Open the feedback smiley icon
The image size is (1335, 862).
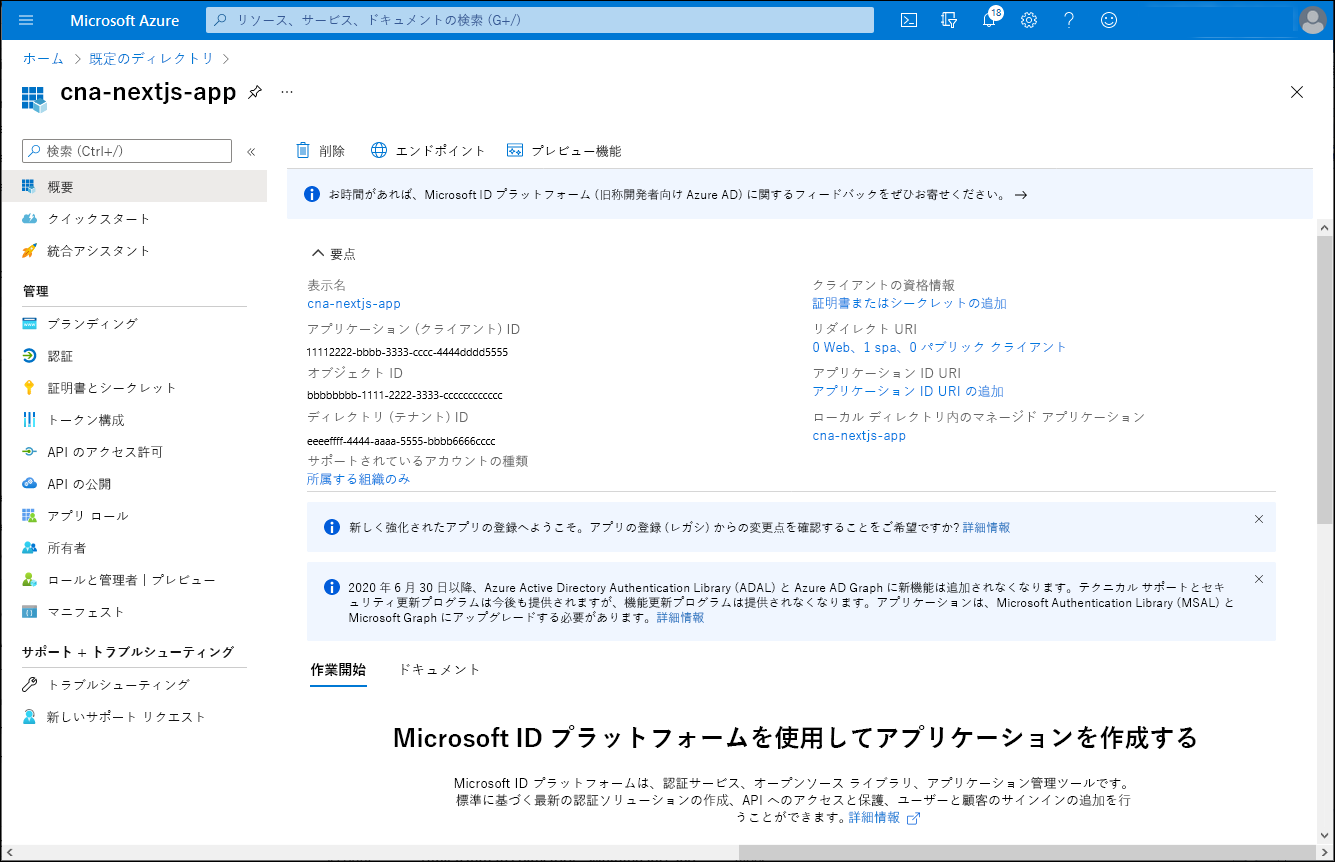(x=1109, y=20)
